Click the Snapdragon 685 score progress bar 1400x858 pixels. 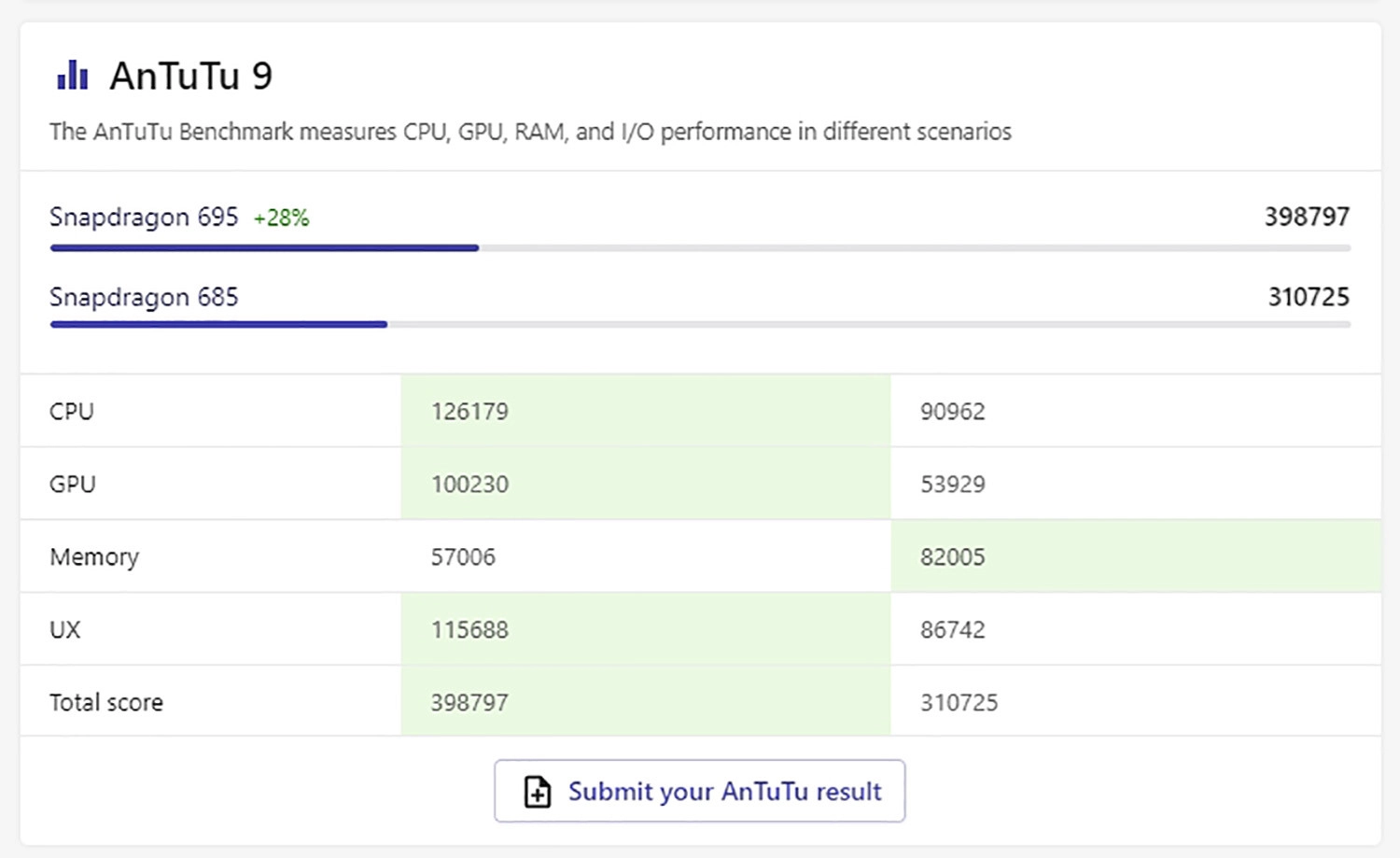[700, 325]
